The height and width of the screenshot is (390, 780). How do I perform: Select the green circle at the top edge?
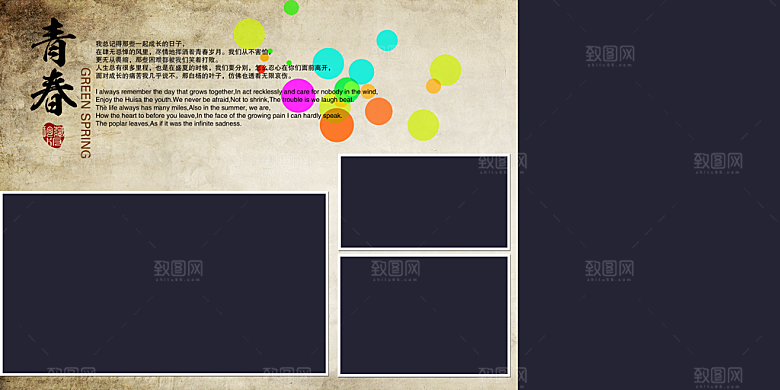point(291,7)
